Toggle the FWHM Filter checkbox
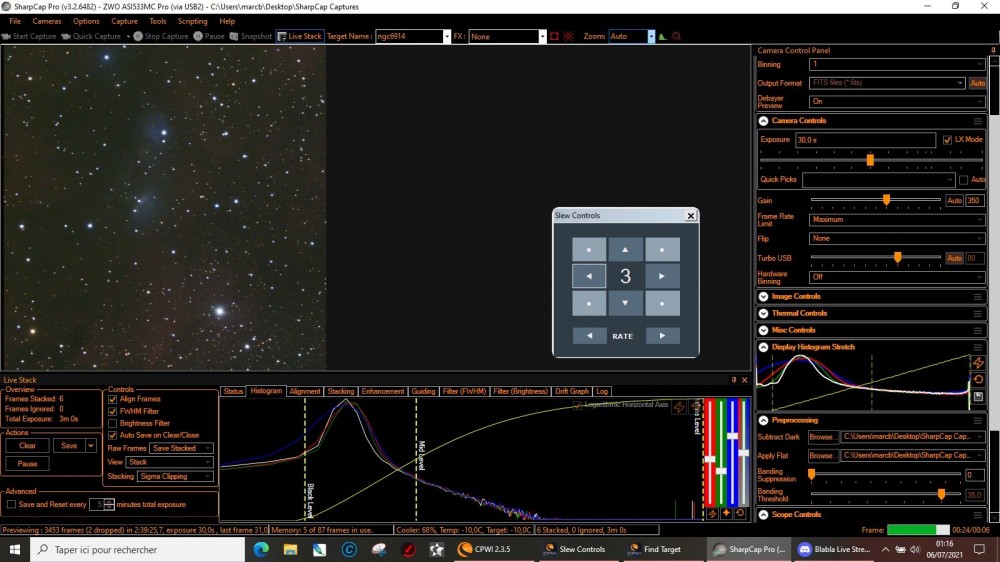Image resolution: width=1000 pixels, height=562 pixels. 113,411
